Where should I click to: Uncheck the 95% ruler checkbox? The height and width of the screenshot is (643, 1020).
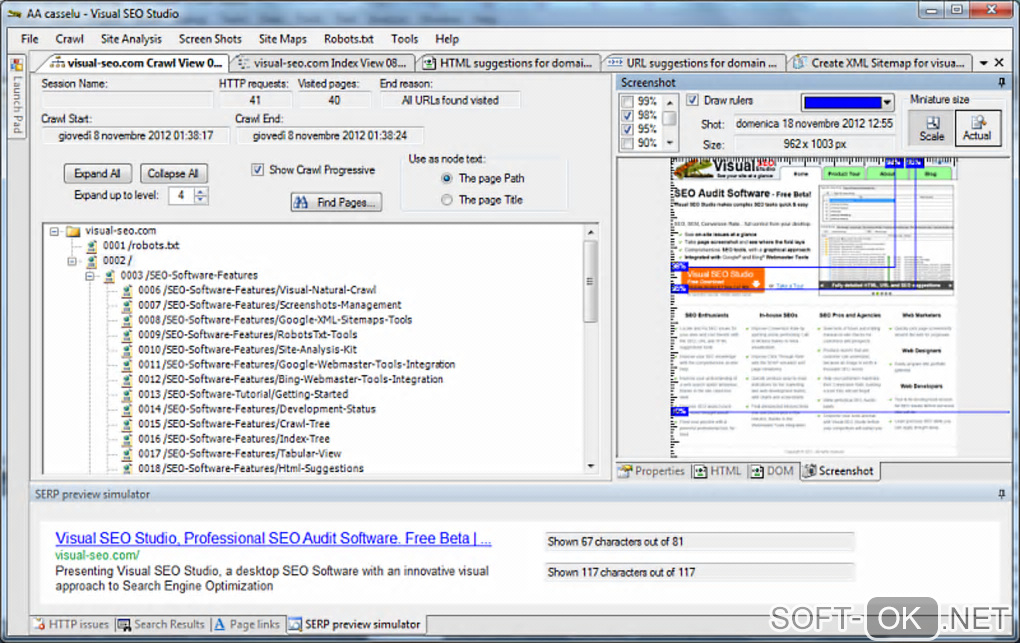click(628, 130)
